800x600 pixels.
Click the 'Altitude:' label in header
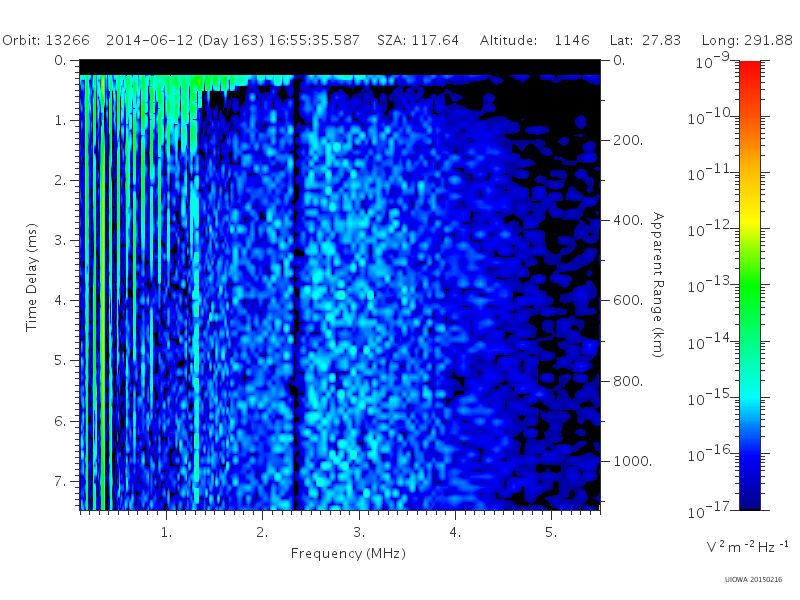coord(508,40)
